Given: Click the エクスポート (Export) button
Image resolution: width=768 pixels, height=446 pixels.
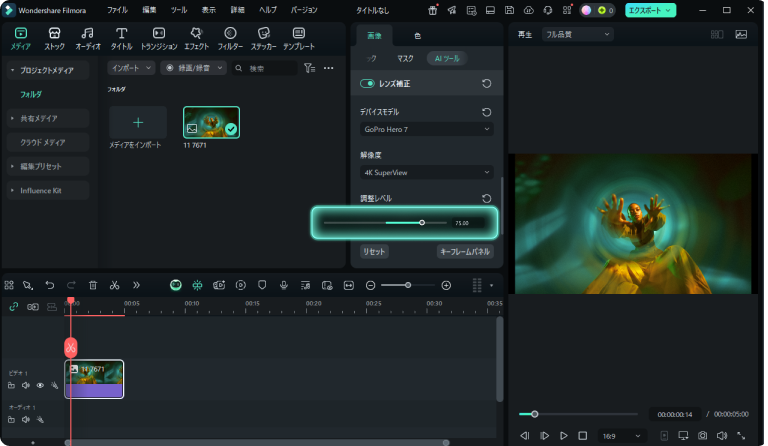Looking at the screenshot, I should [650, 10].
